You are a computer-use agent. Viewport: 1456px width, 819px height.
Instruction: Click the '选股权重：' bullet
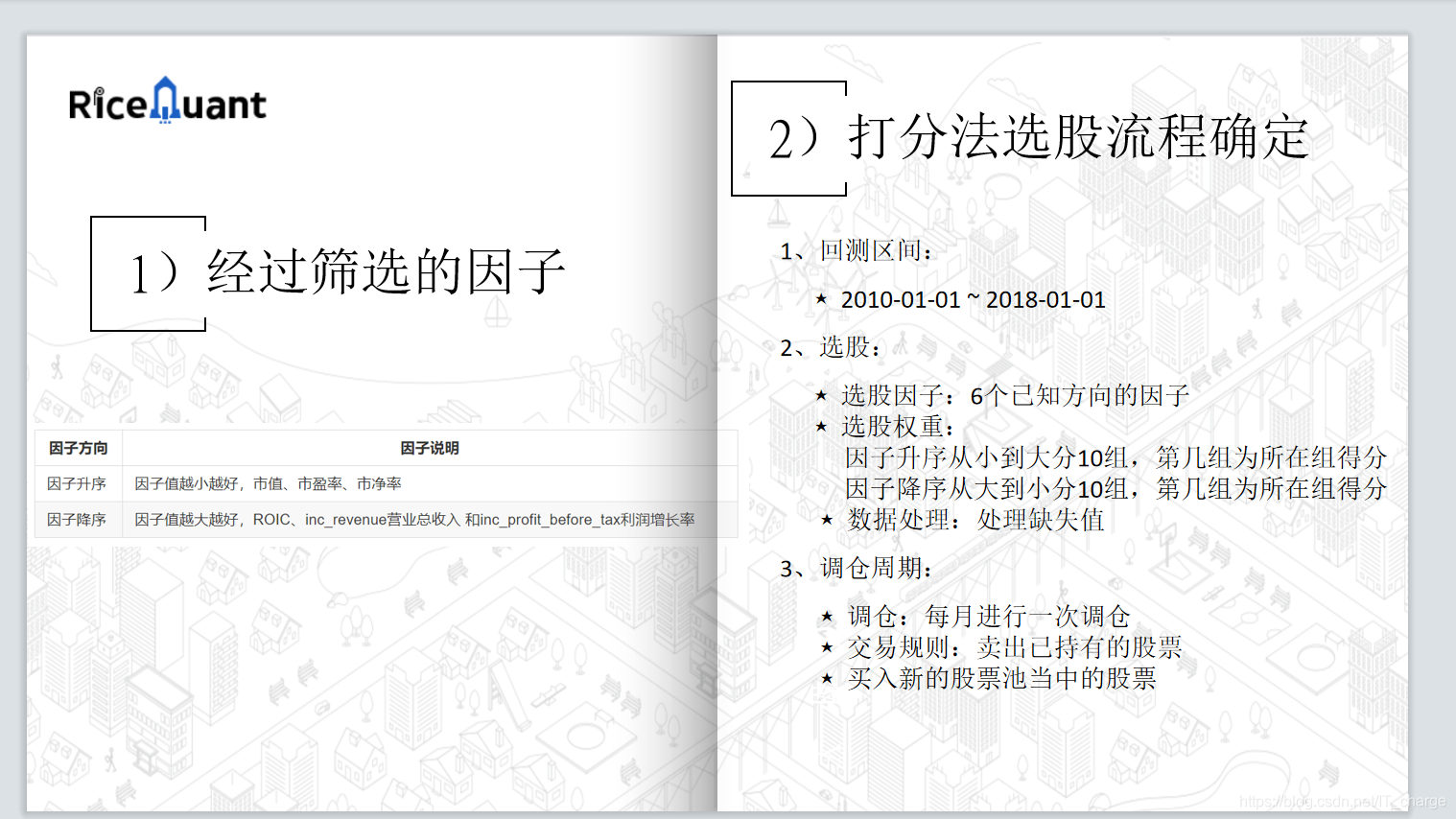click(x=898, y=426)
